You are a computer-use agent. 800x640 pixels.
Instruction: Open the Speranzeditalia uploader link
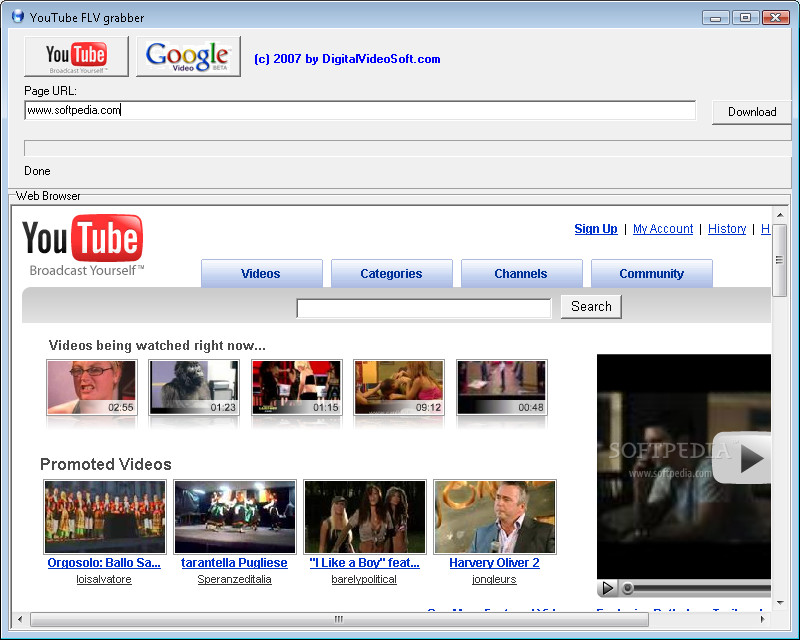pyautogui.click(x=234, y=579)
